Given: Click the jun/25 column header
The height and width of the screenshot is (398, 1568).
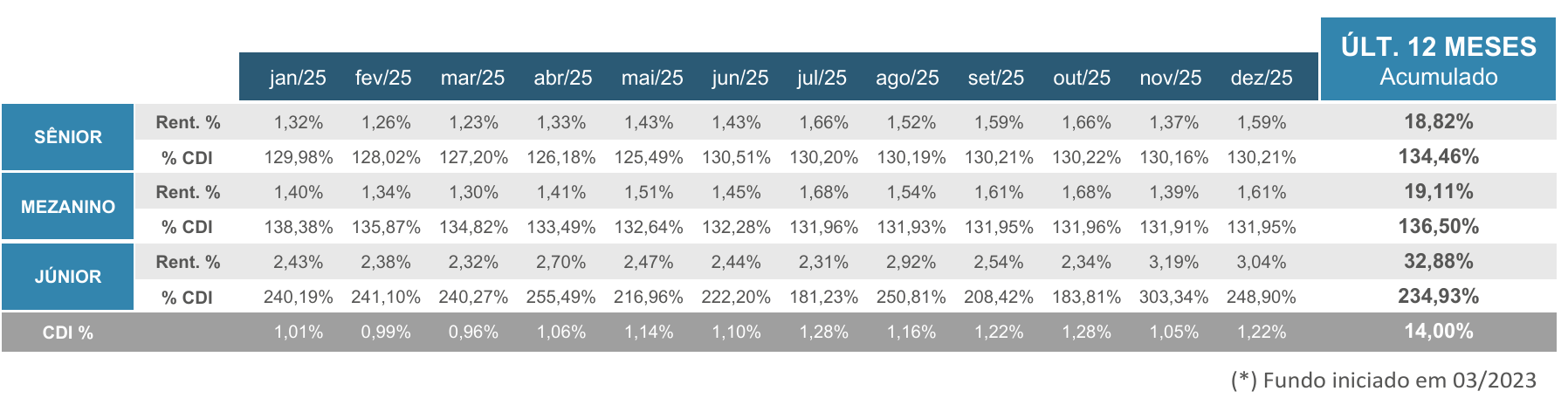Looking at the screenshot, I should coord(739,78).
